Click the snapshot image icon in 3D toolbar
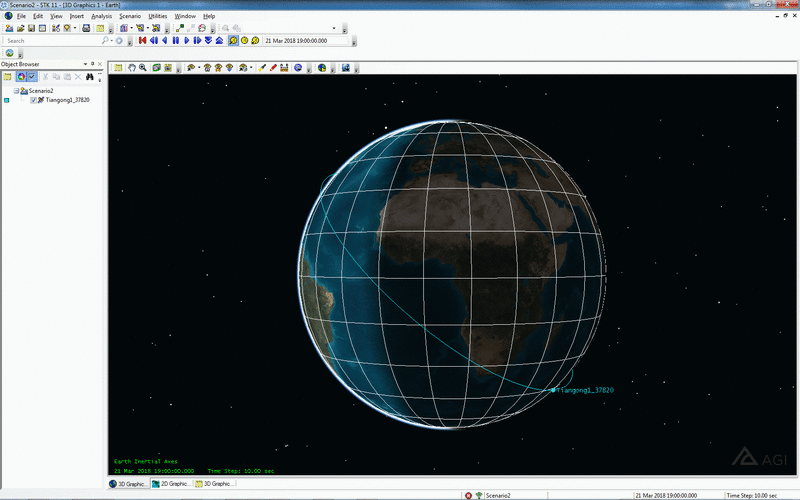800x500 pixels. (x=346, y=67)
